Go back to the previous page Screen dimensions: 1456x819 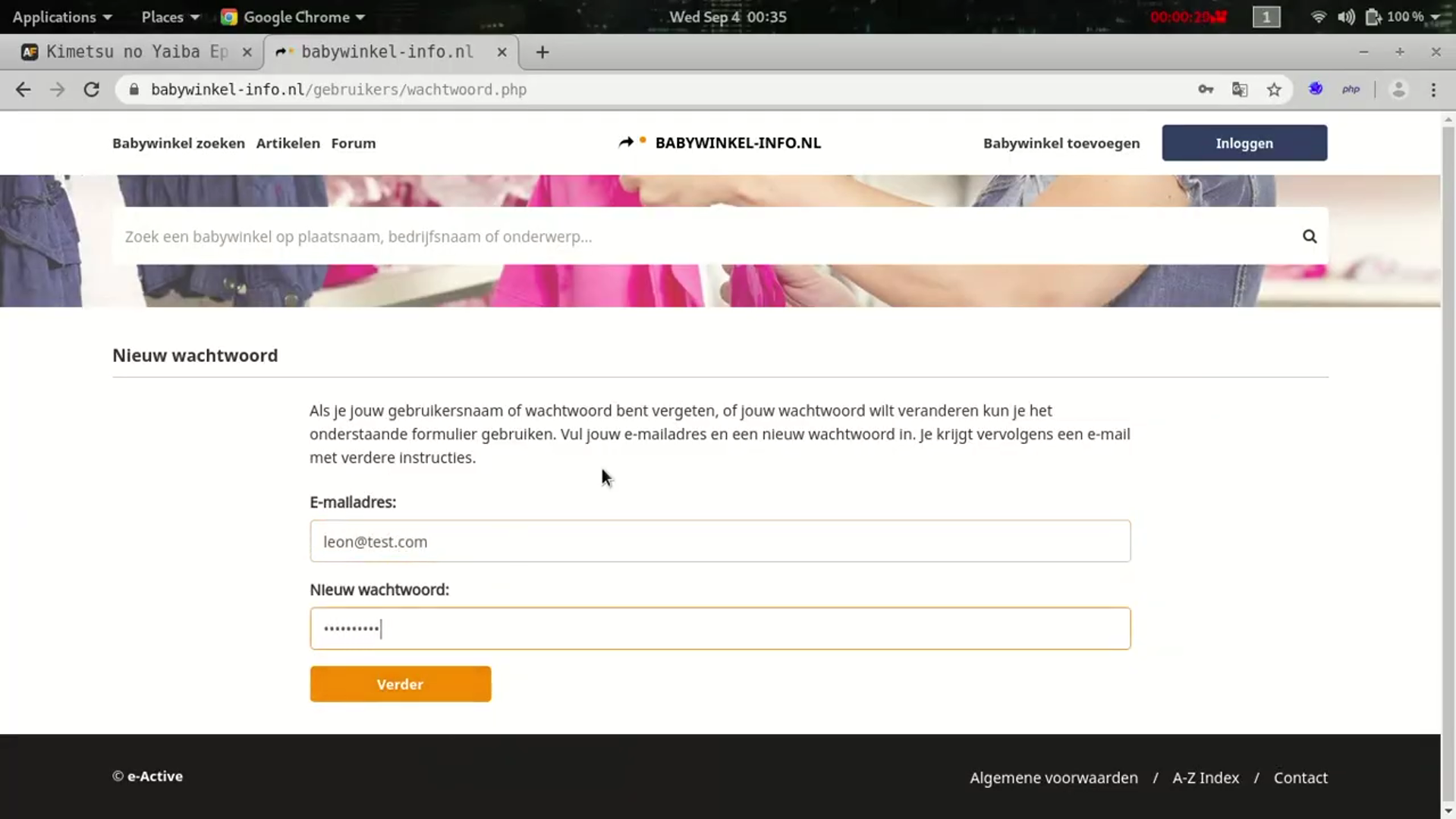pos(24,90)
